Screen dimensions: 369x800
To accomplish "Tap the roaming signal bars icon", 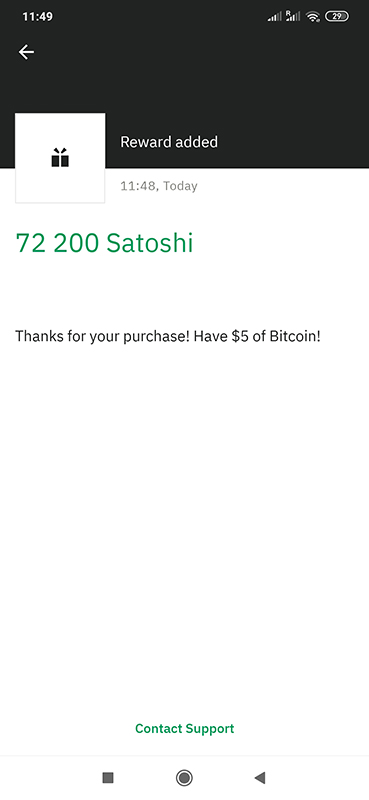I will click(293, 16).
